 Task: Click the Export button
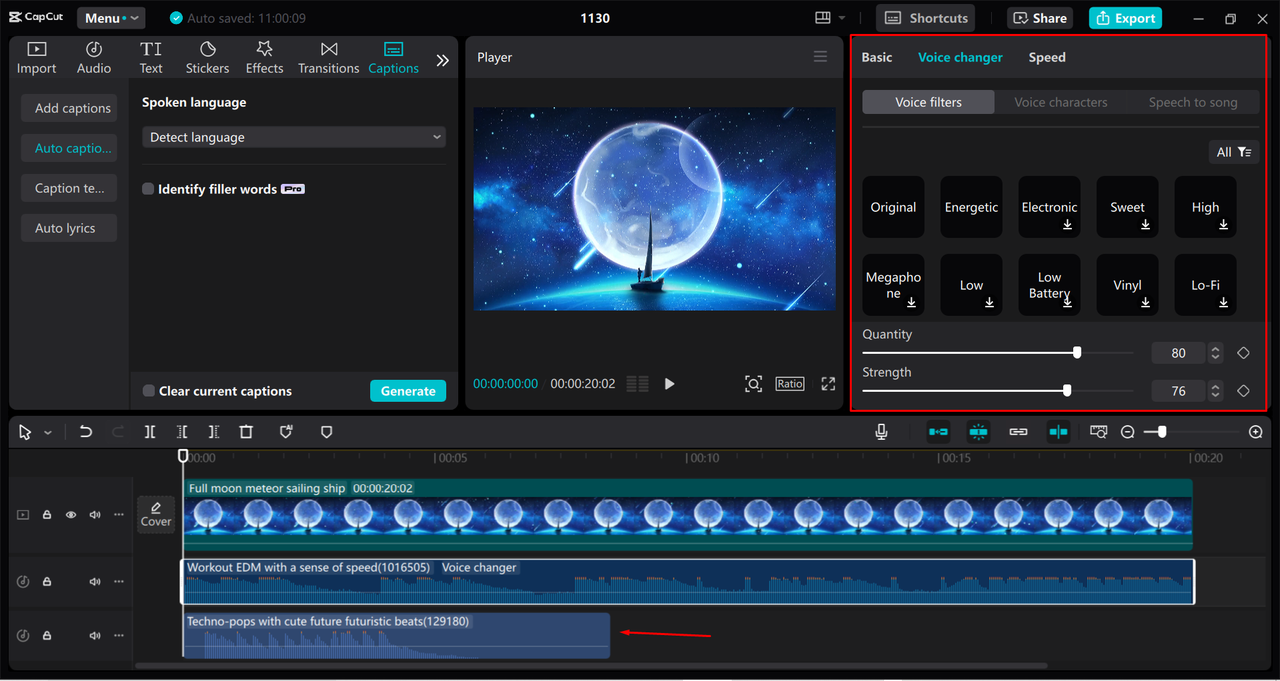pyautogui.click(x=1125, y=18)
